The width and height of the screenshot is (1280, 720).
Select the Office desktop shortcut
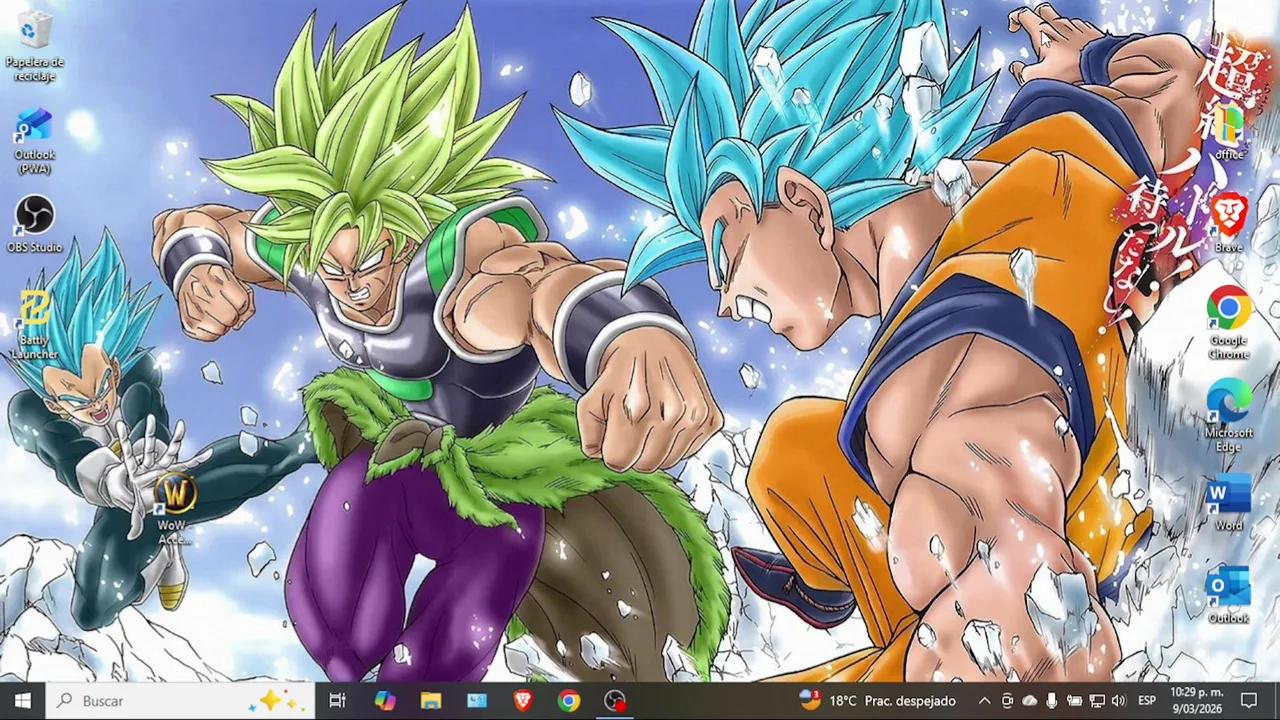tap(1229, 130)
